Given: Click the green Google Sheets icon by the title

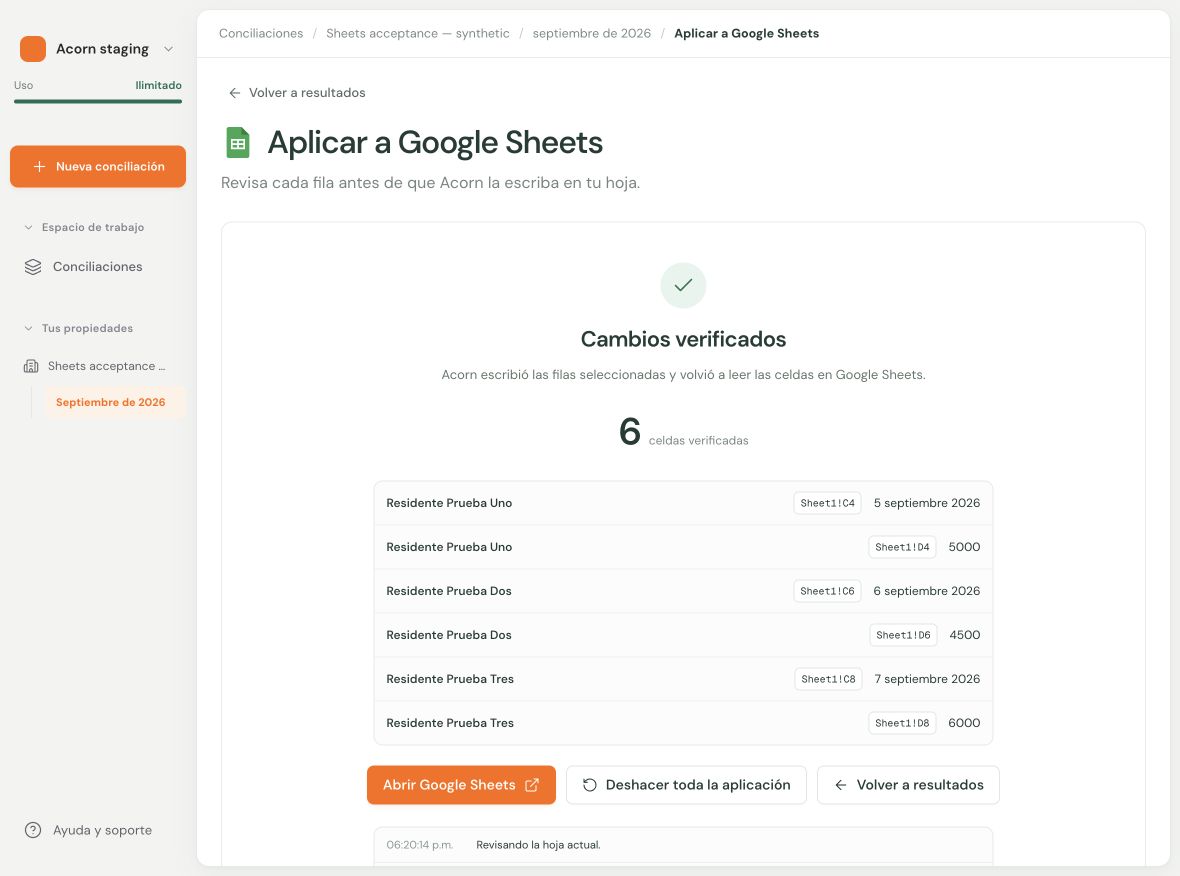Looking at the screenshot, I should (x=238, y=142).
